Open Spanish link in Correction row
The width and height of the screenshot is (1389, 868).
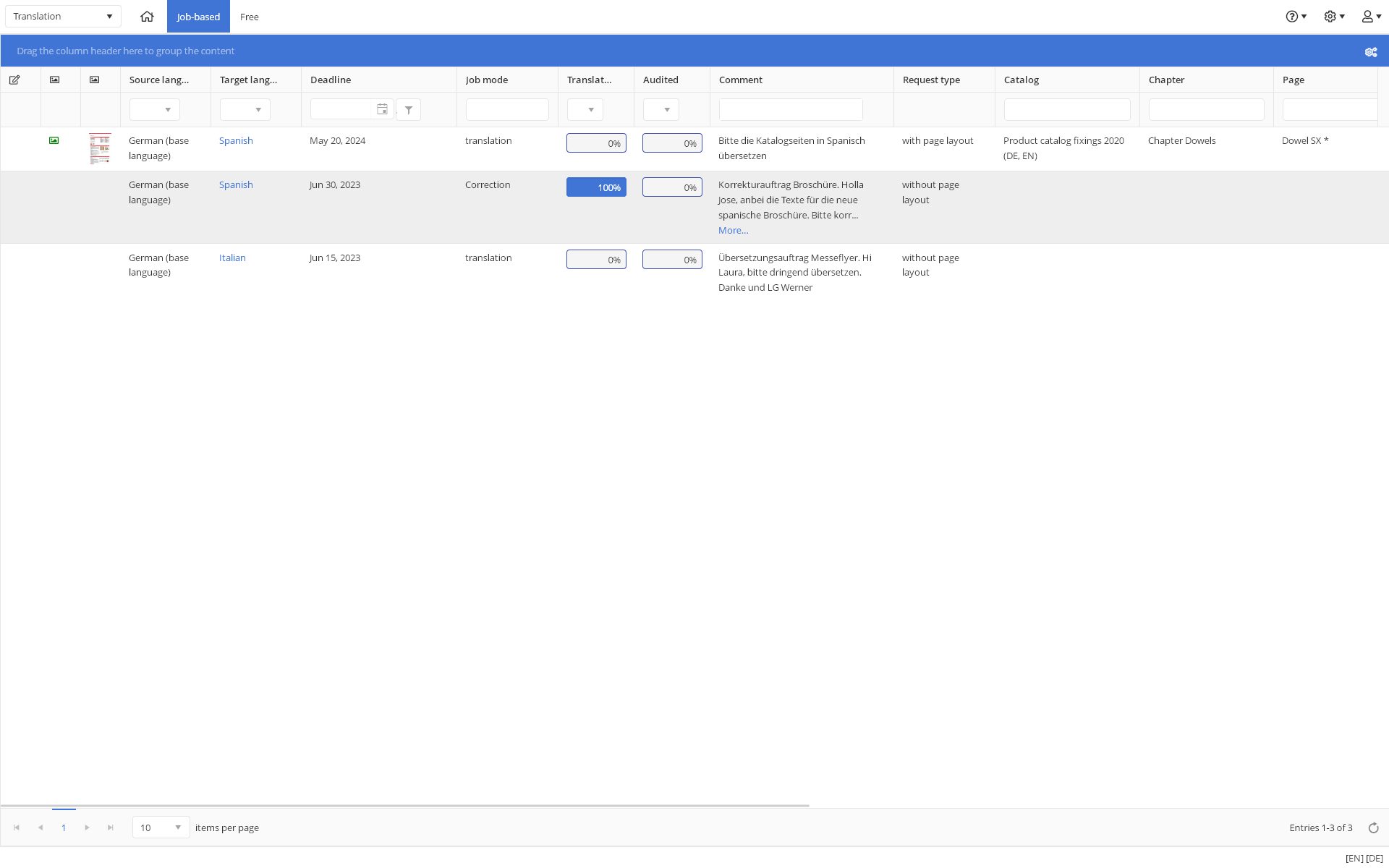click(x=236, y=184)
